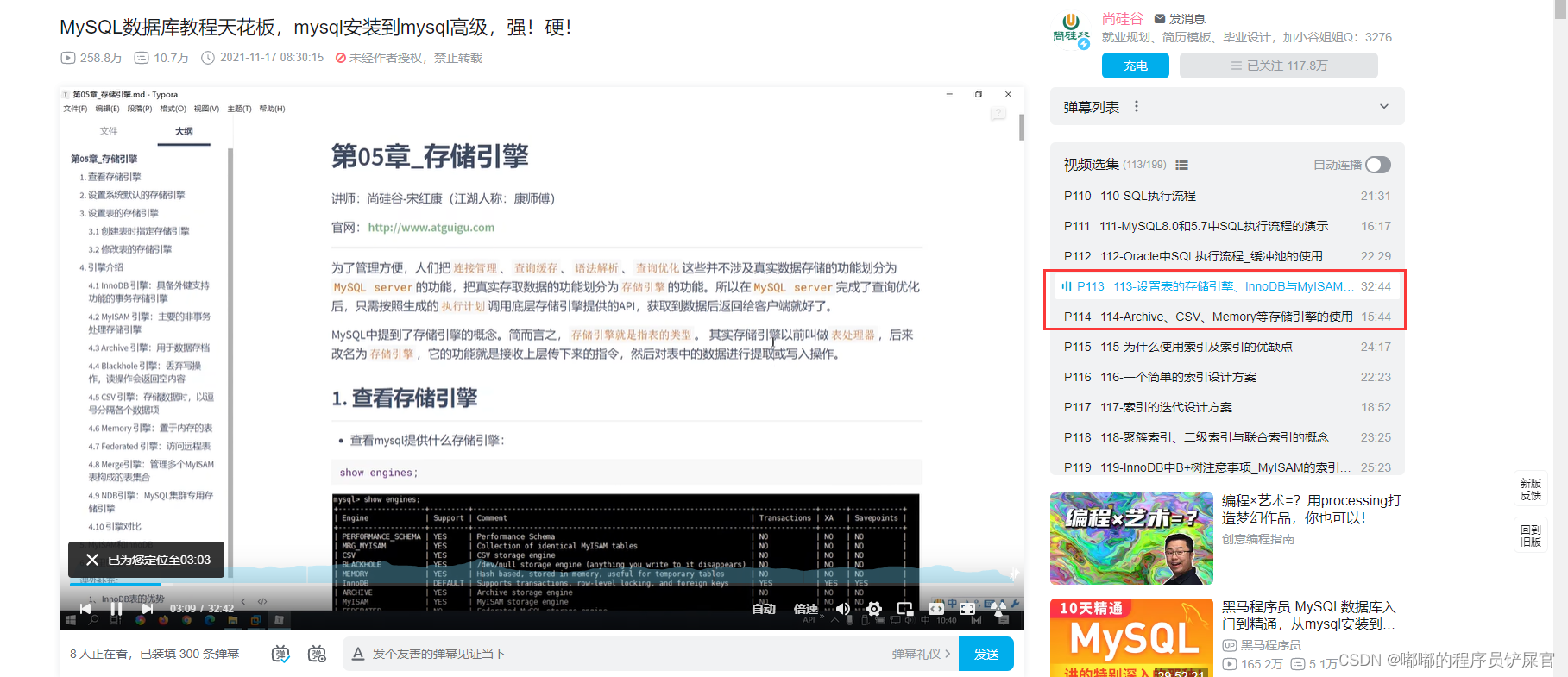Open 尚硅谷 uploader name link
1568x677 pixels.
pyautogui.click(x=1123, y=18)
